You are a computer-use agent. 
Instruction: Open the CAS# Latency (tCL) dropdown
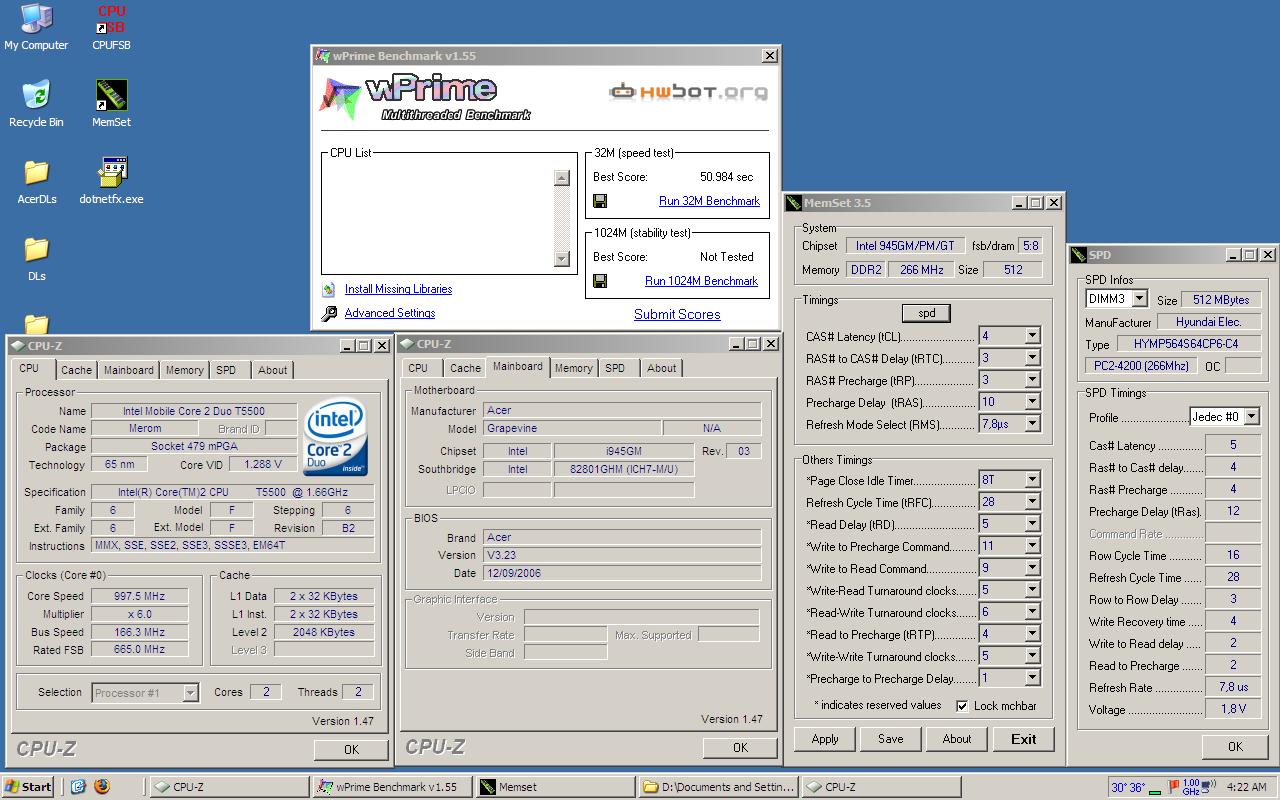[x=1032, y=336]
